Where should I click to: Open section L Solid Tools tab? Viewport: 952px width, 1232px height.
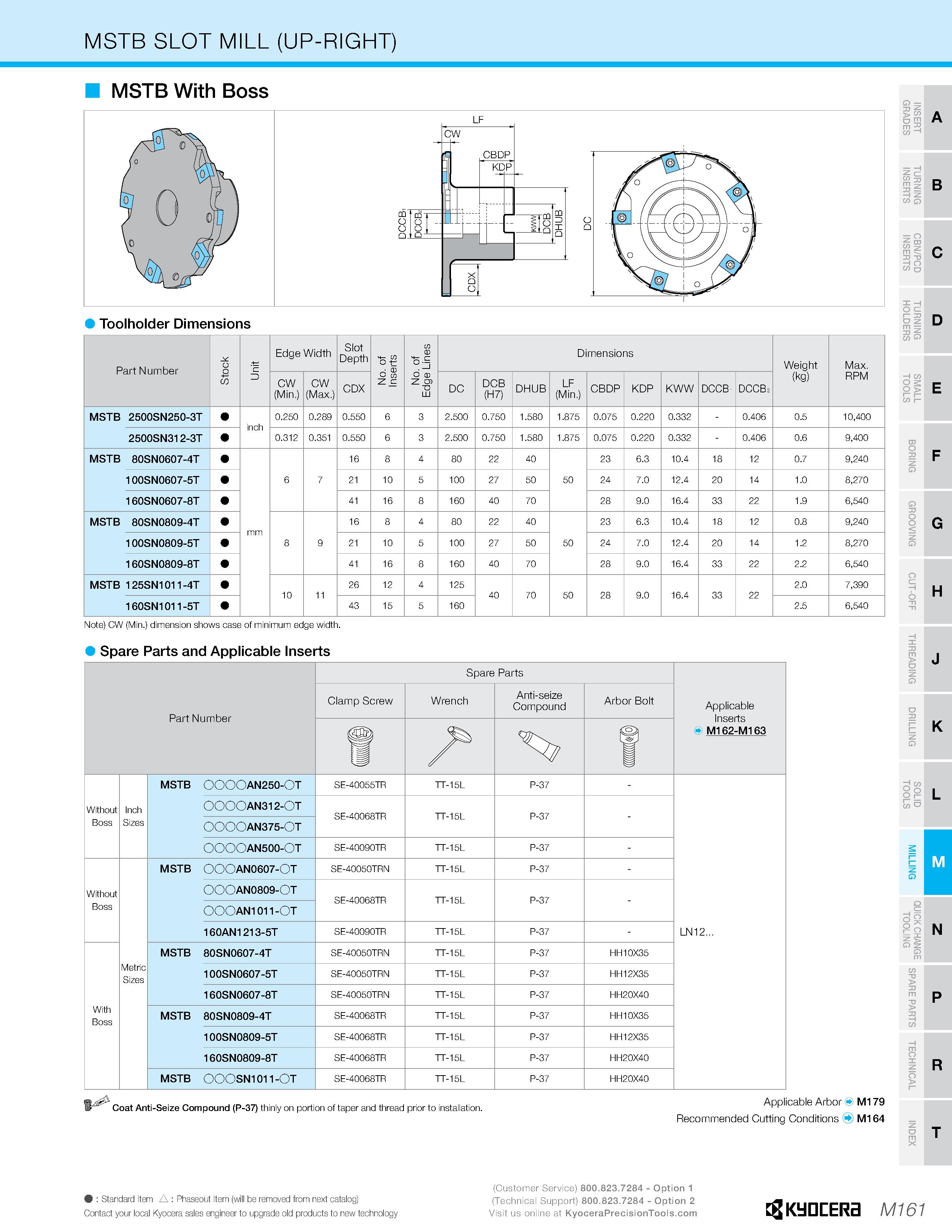[925, 794]
